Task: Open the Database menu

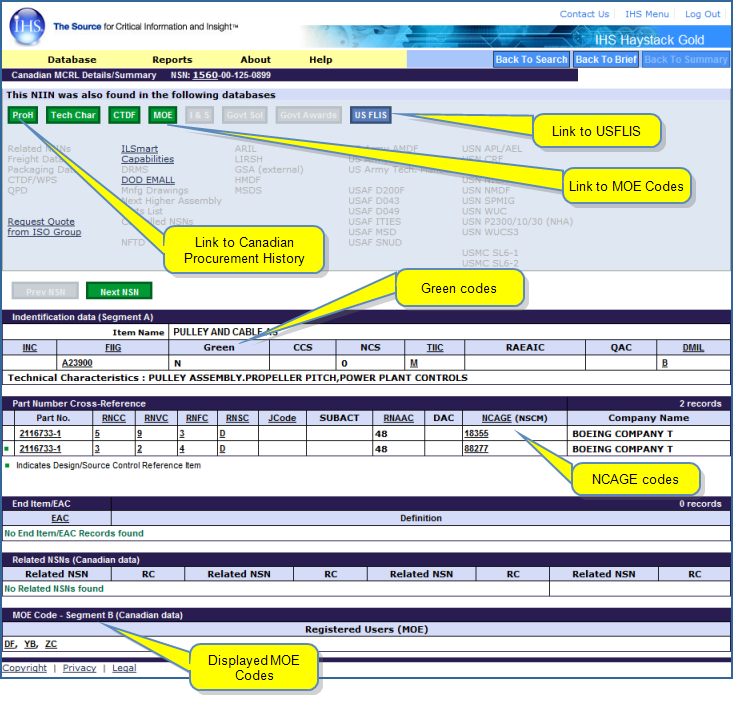Action: coord(72,60)
